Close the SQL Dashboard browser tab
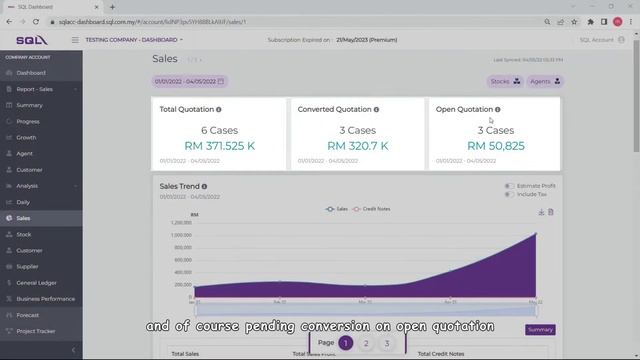The image size is (640, 360). pyautogui.click(x=96, y=7)
